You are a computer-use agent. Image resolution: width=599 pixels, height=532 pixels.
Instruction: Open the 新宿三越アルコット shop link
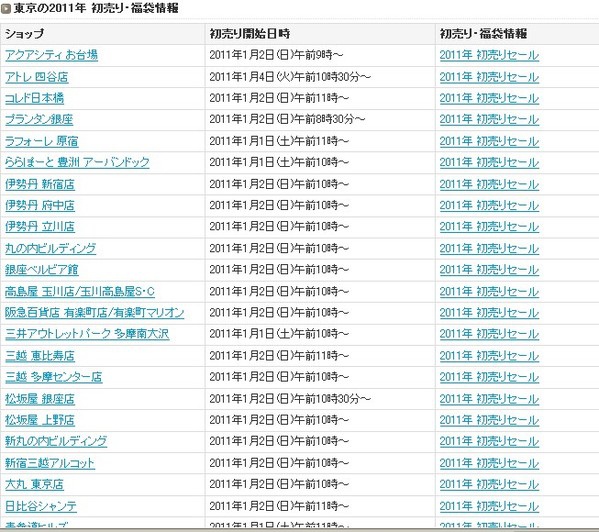pos(50,463)
